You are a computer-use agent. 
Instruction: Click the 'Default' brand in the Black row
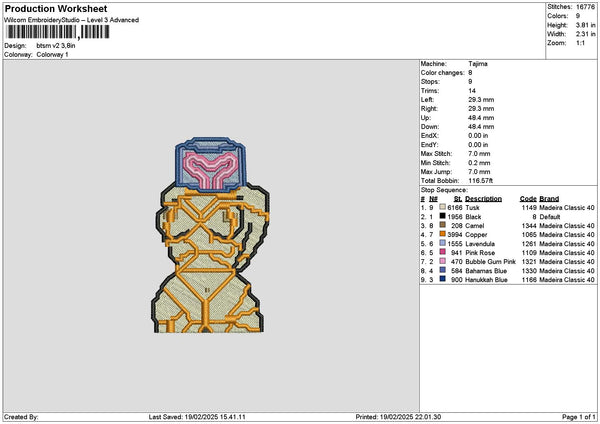(x=550, y=217)
